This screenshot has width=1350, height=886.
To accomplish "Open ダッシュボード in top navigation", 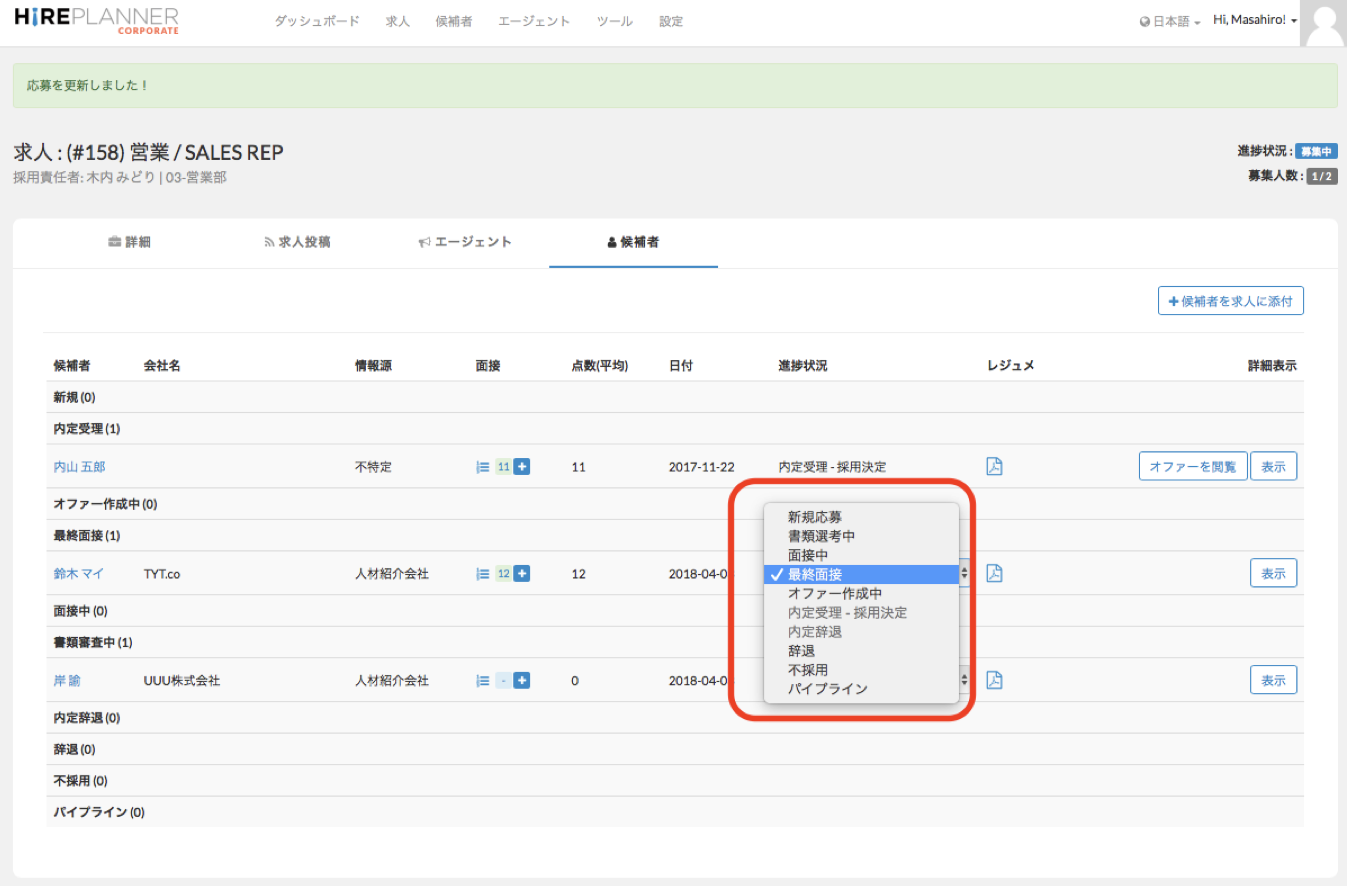I will [317, 21].
